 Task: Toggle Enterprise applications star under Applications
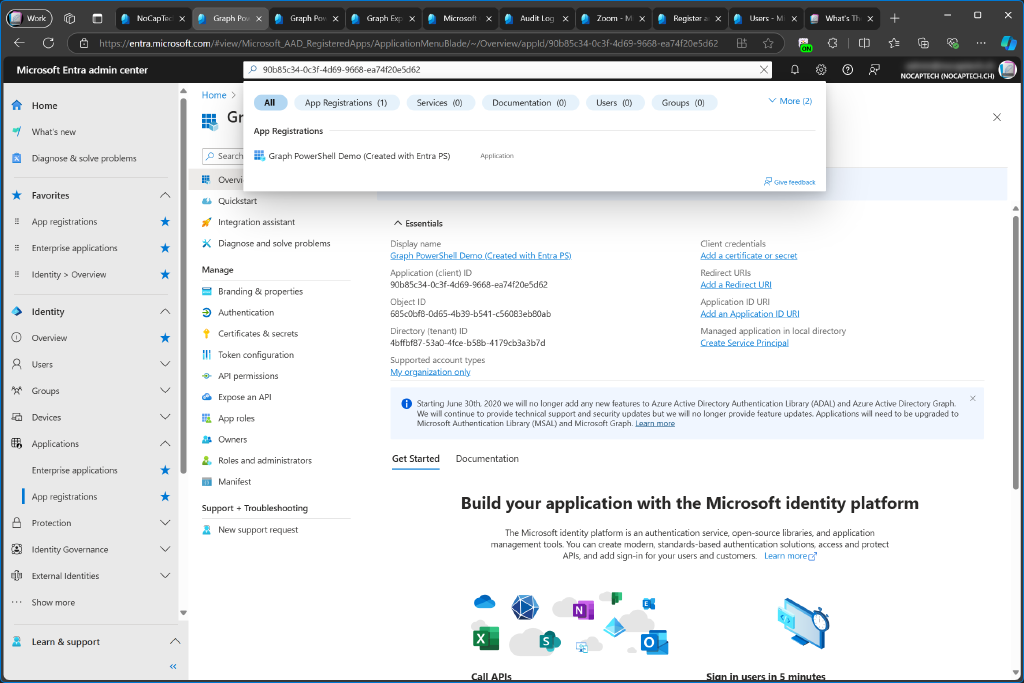coord(165,470)
